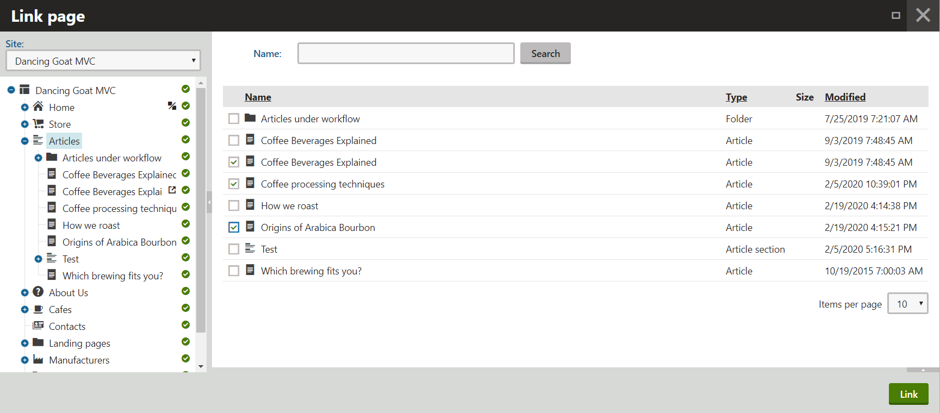940x413 pixels.
Task: Select Which brewing fits you? in tree
Action: tap(113, 276)
